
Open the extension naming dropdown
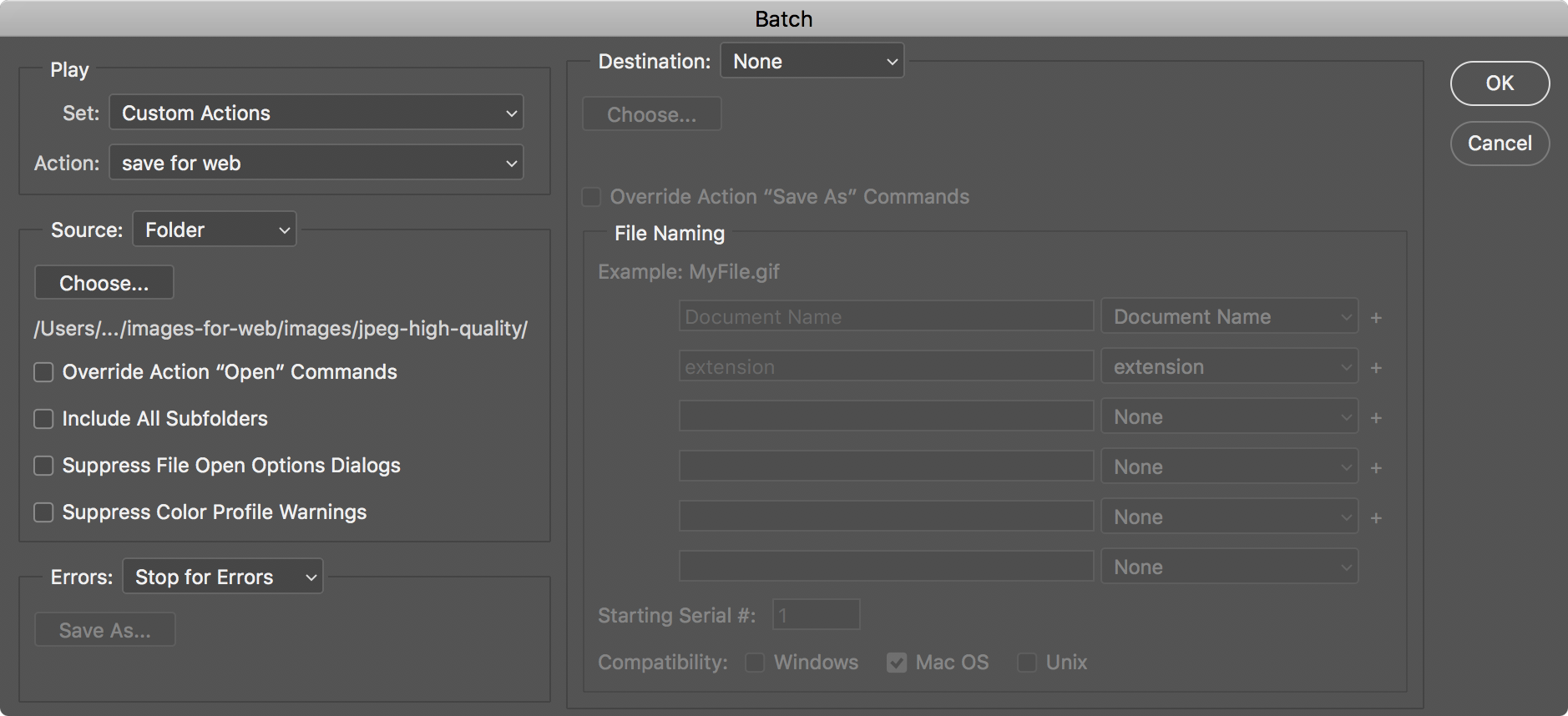click(1230, 366)
